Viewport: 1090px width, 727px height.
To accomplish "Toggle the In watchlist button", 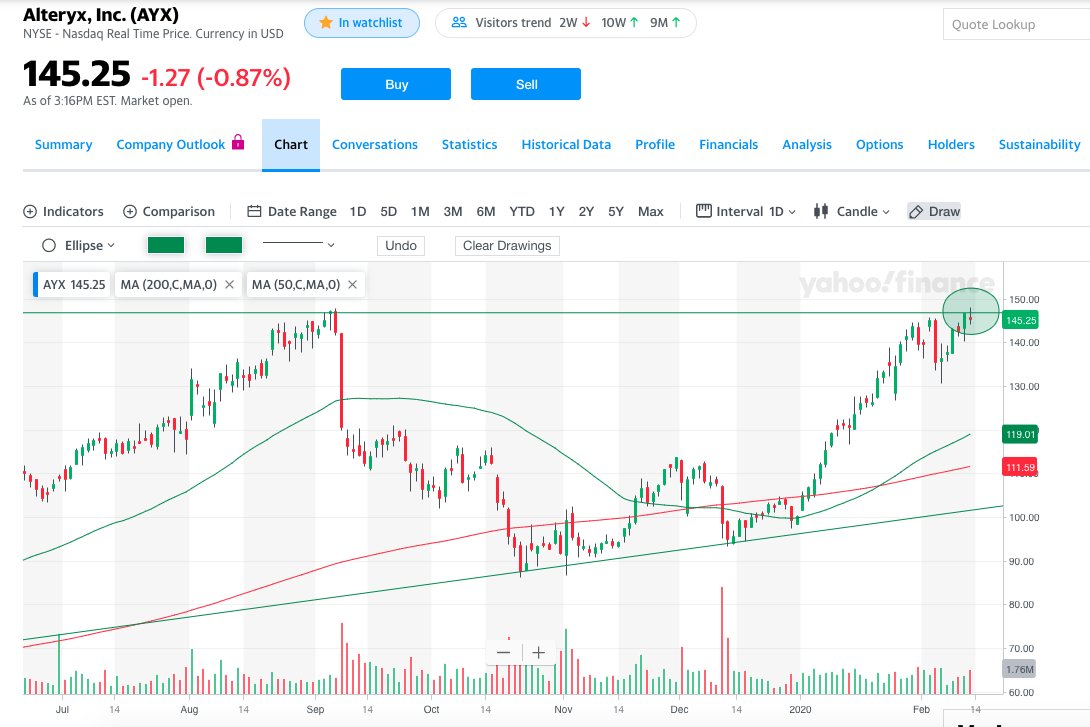I will (362, 23).
